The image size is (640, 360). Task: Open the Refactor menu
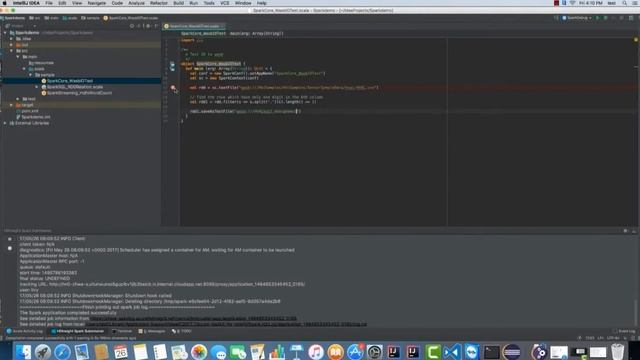pyautogui.click(x=159, y=3)
